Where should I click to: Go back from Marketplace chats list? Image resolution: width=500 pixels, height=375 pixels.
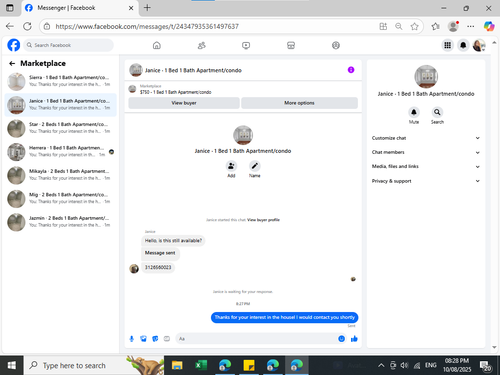pyautogui.click(x=12, y=63)
